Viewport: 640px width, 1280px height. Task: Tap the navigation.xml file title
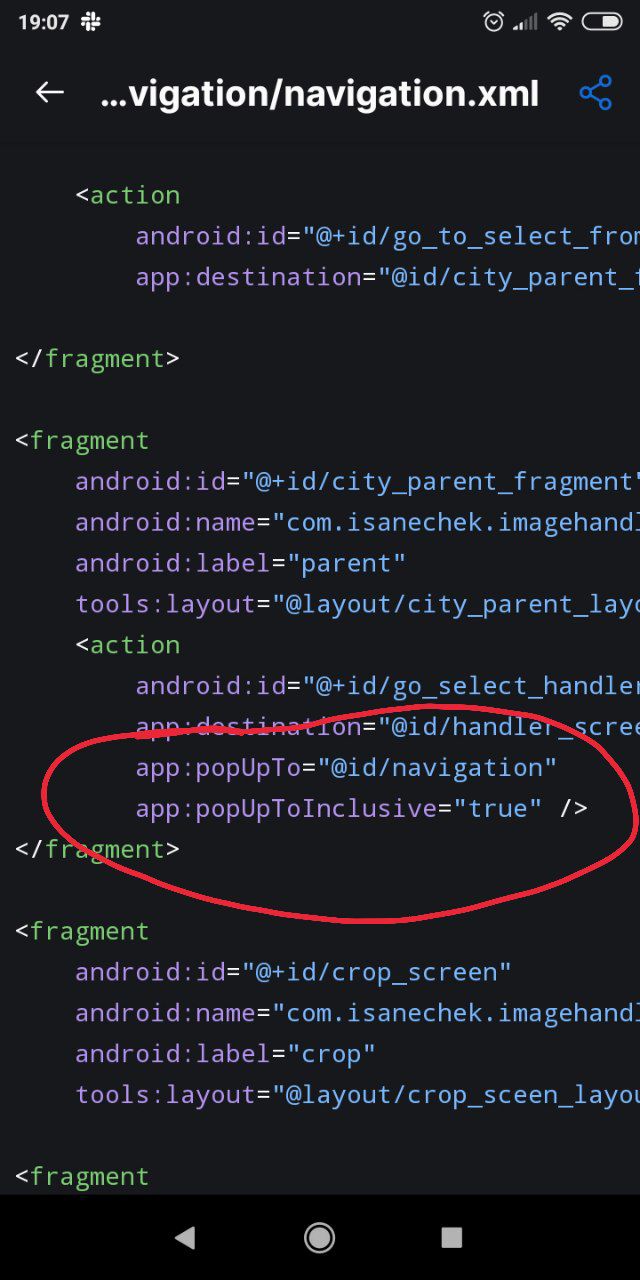coord(320,94)
